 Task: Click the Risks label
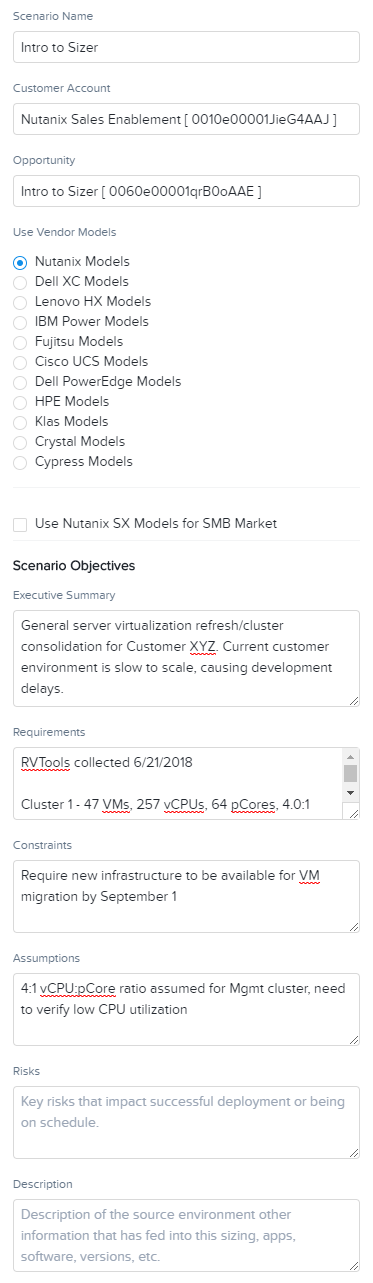point(26,1071)
